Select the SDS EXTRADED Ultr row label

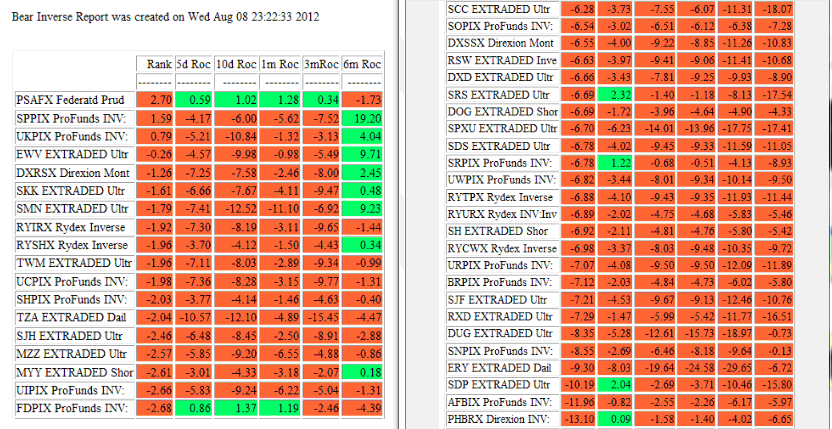502,145
